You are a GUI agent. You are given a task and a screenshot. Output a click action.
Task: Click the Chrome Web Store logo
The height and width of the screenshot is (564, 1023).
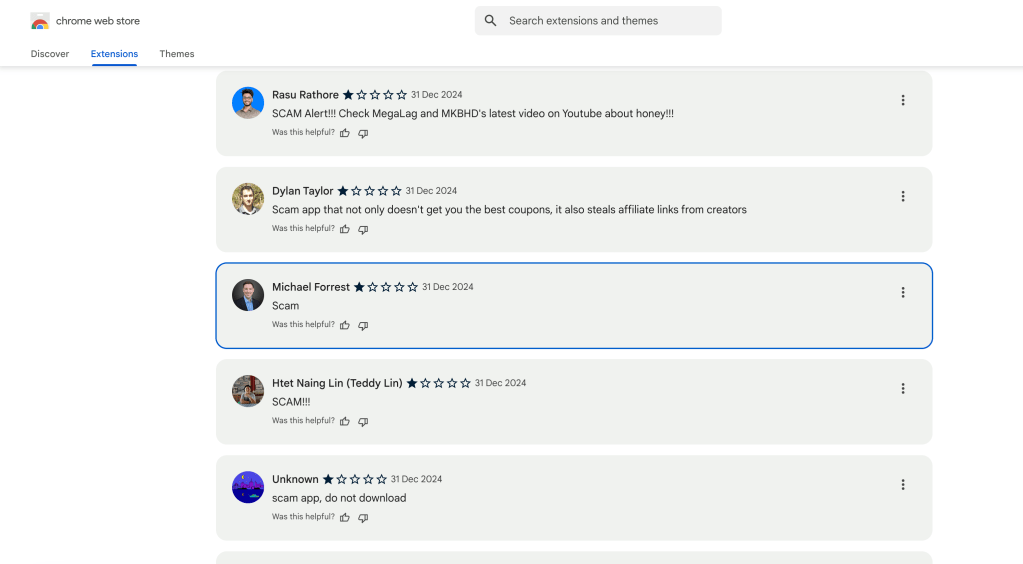pos(40,21)
